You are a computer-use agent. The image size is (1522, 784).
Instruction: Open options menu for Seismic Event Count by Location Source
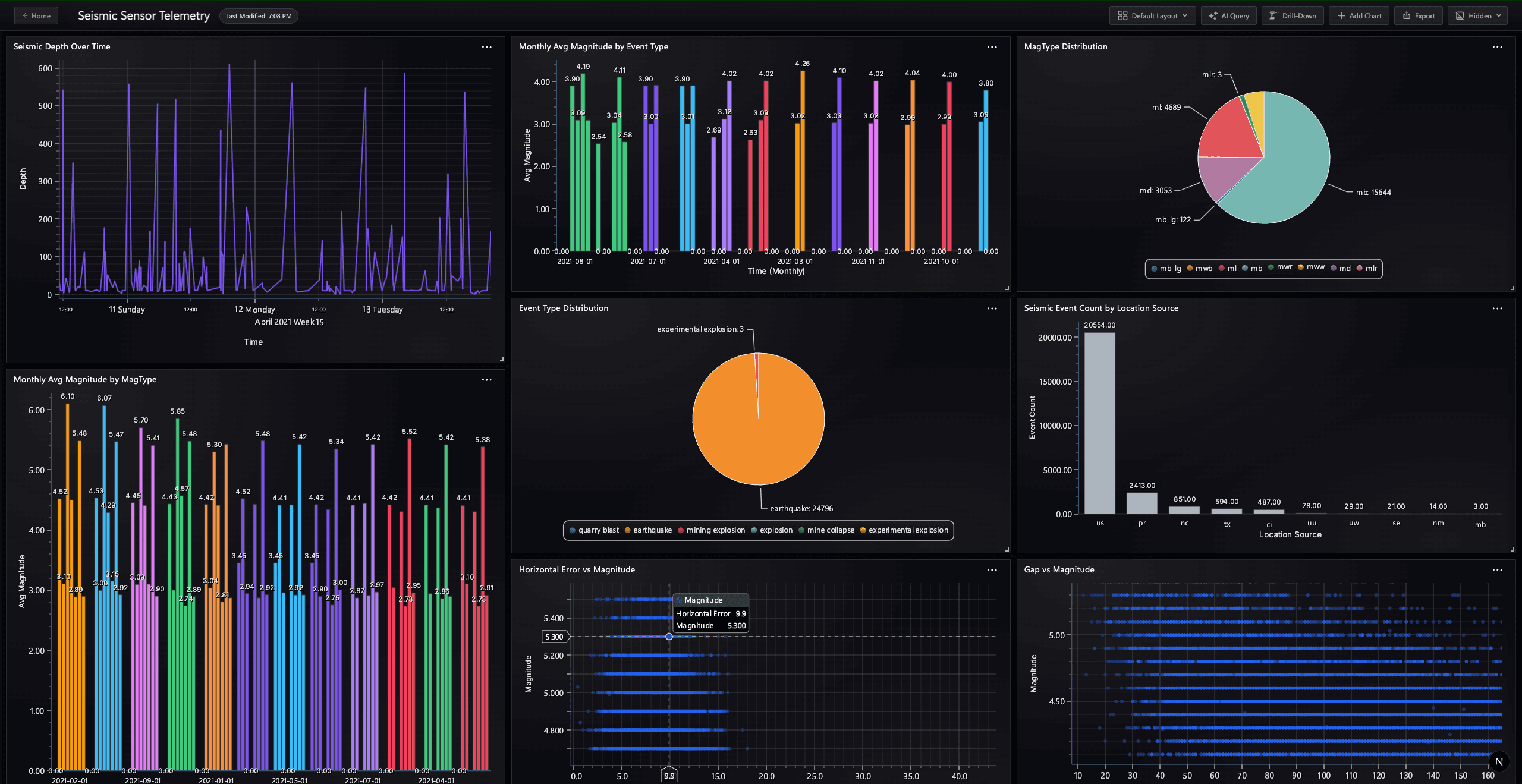[1498, 308]
